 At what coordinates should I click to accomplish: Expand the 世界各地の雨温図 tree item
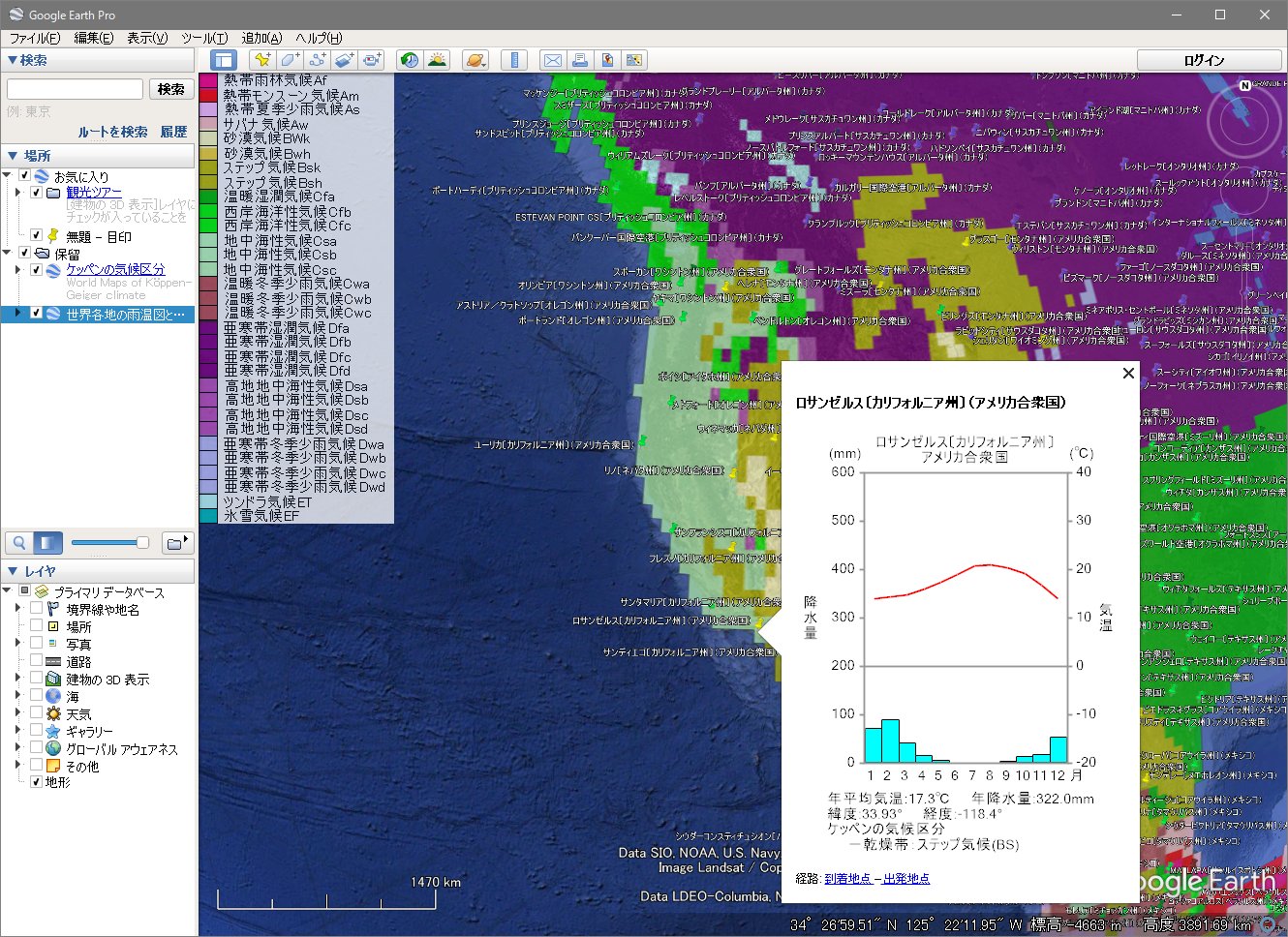coord(17,314)
